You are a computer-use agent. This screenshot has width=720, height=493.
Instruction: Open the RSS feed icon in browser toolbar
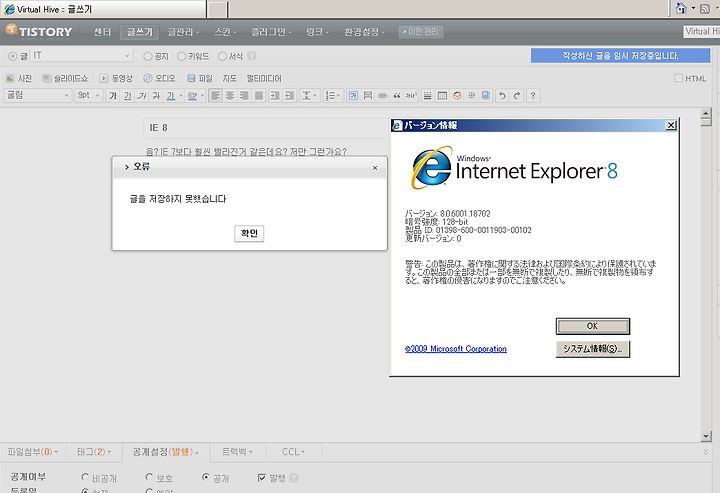tap(704, 9)
